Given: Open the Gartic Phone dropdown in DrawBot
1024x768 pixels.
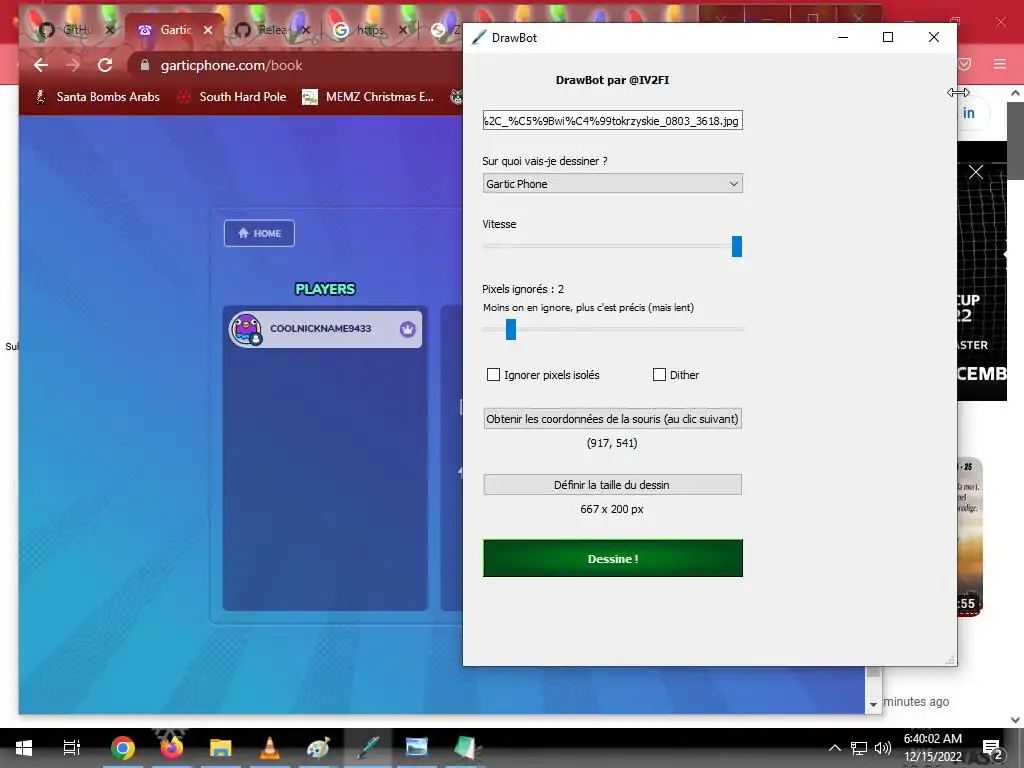Looking at the screenshot, I should click(613, 184).
